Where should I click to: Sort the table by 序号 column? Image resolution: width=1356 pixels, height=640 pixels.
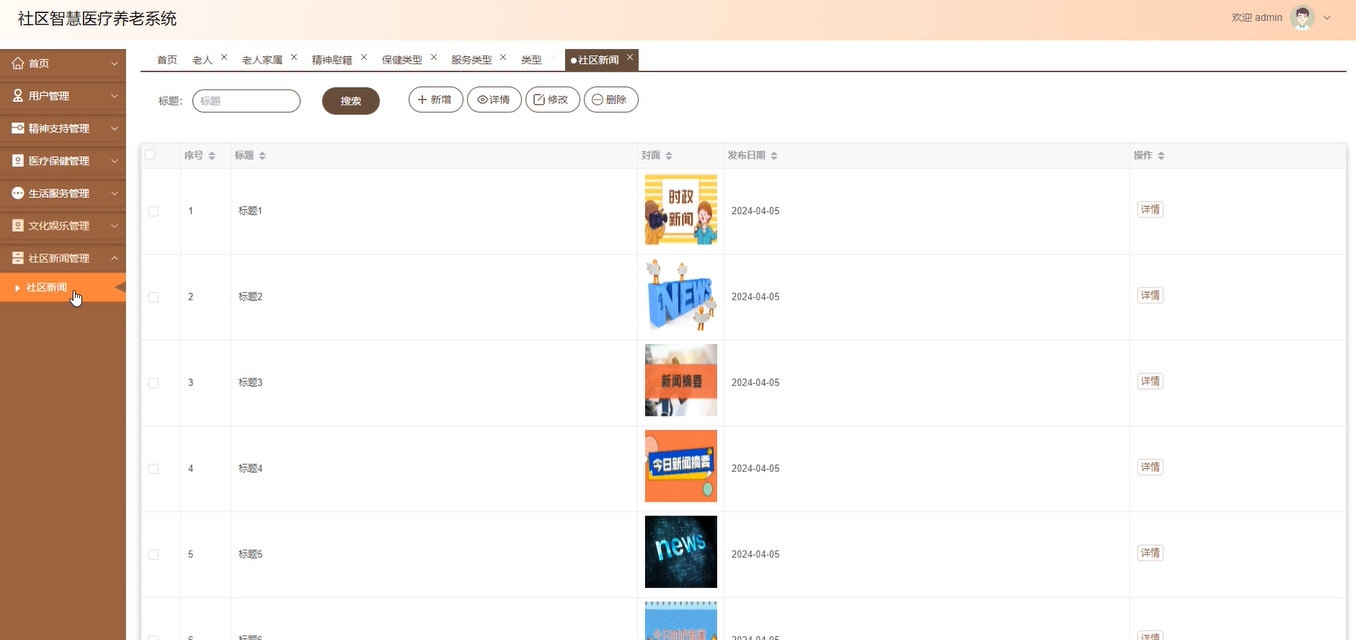(212, 156)
